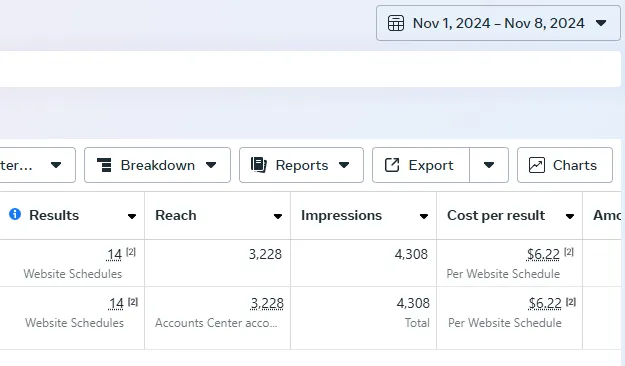Open the truncated dropdown left of Breakdown
625x366 pixels.
36,165
